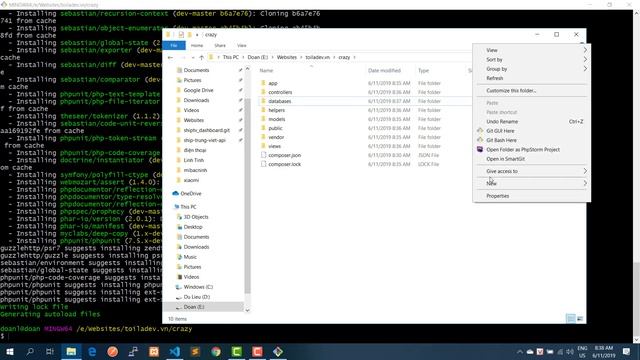This screenshot has height=360, width=640.
Task: Select the composer.lock file icon
Action: [x=263, y=164]
